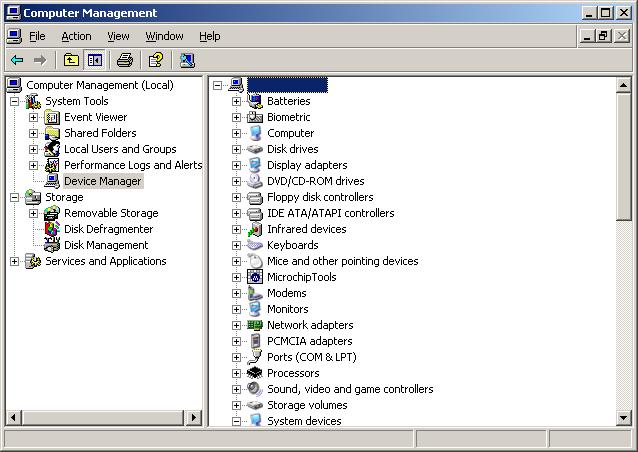This screenshot has width=638, height=452.
Task: Select Ports (COM & LPT) category
Action: click(x=311, y=357)
